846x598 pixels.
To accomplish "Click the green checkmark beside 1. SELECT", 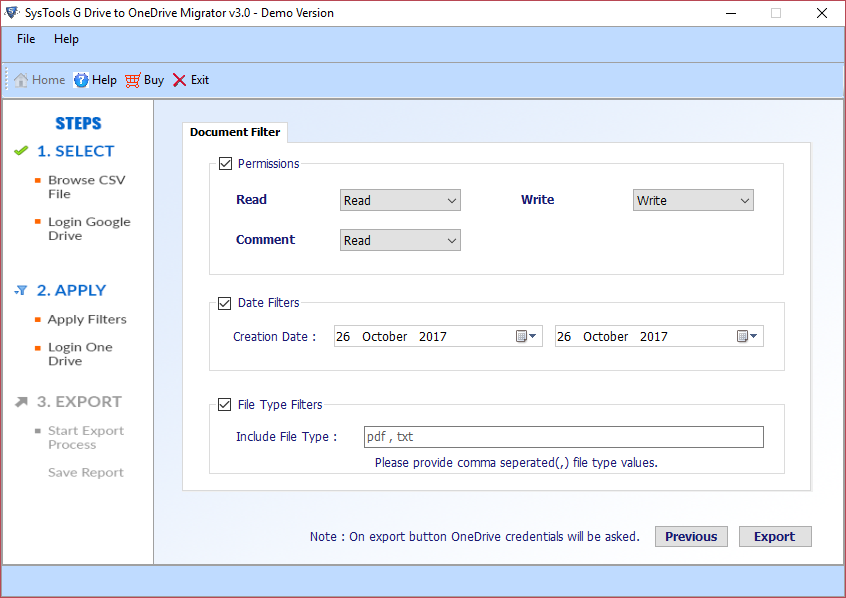I will [x=21, y=151].
